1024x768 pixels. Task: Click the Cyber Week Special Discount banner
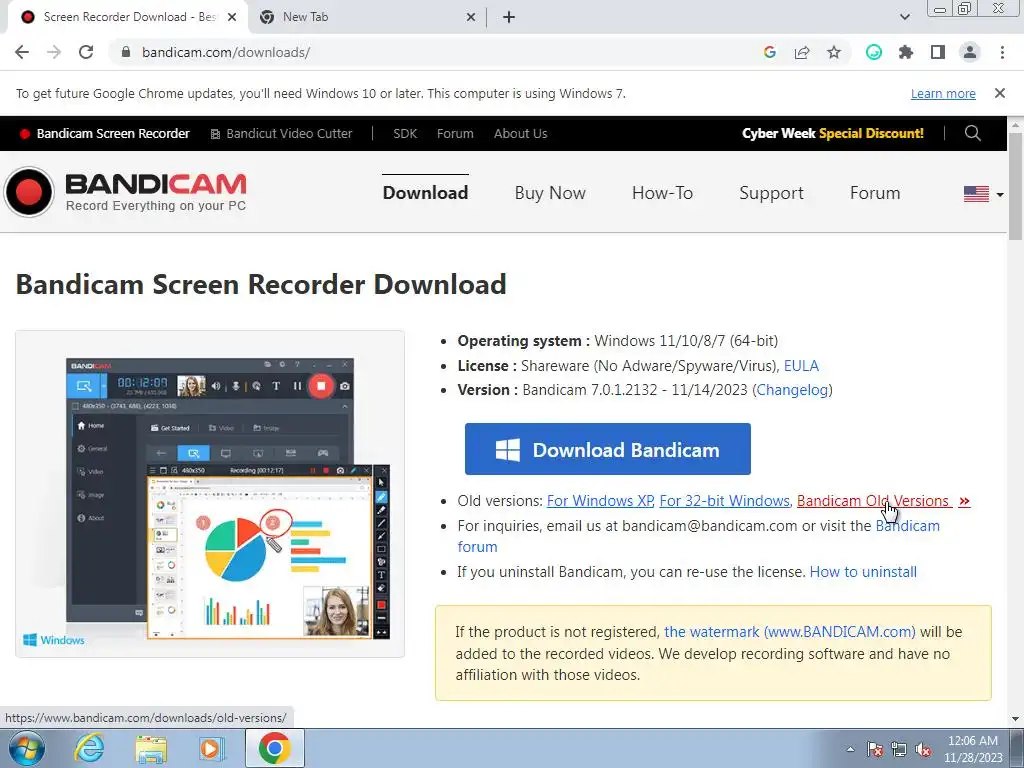(x=833, y=133)
